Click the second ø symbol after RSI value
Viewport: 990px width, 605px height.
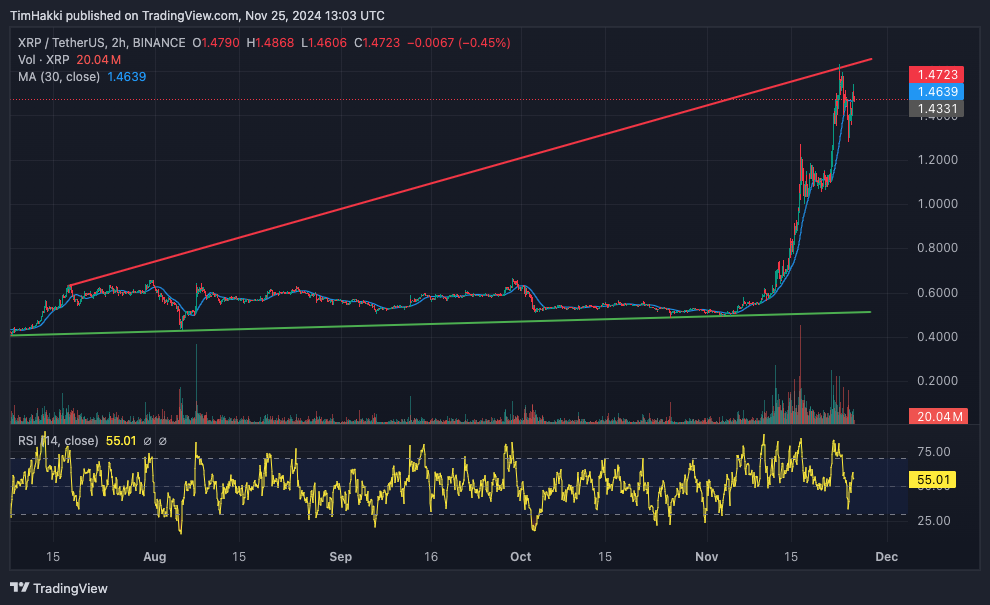(x=163, y=441)
